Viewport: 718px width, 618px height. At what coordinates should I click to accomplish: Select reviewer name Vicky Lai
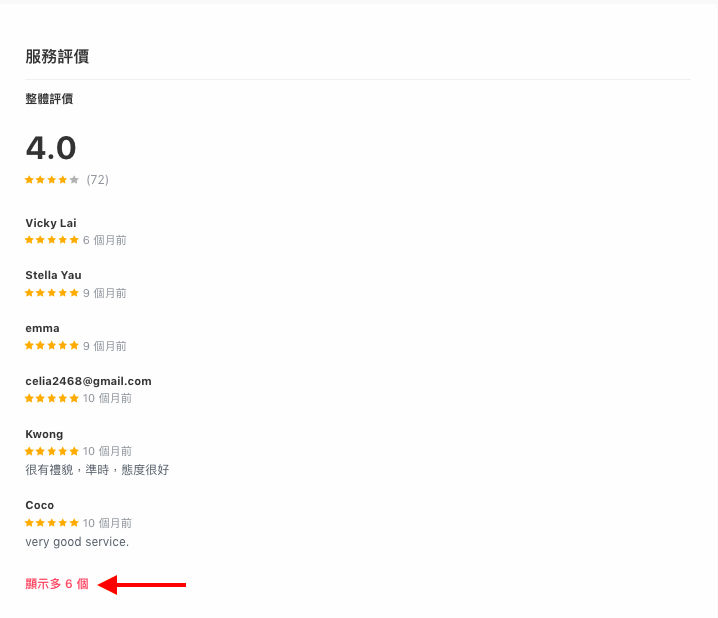click(x=51, y=223)
